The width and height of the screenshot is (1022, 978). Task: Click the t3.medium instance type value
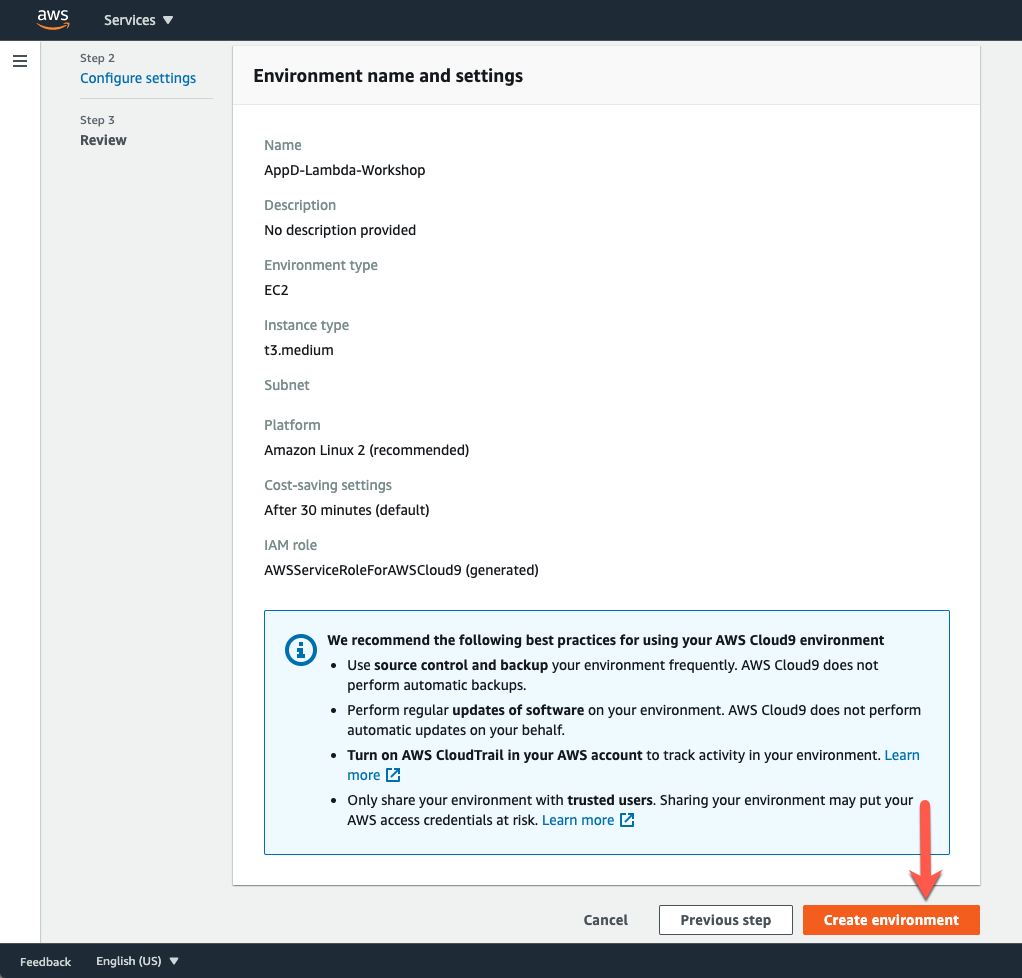298,350
